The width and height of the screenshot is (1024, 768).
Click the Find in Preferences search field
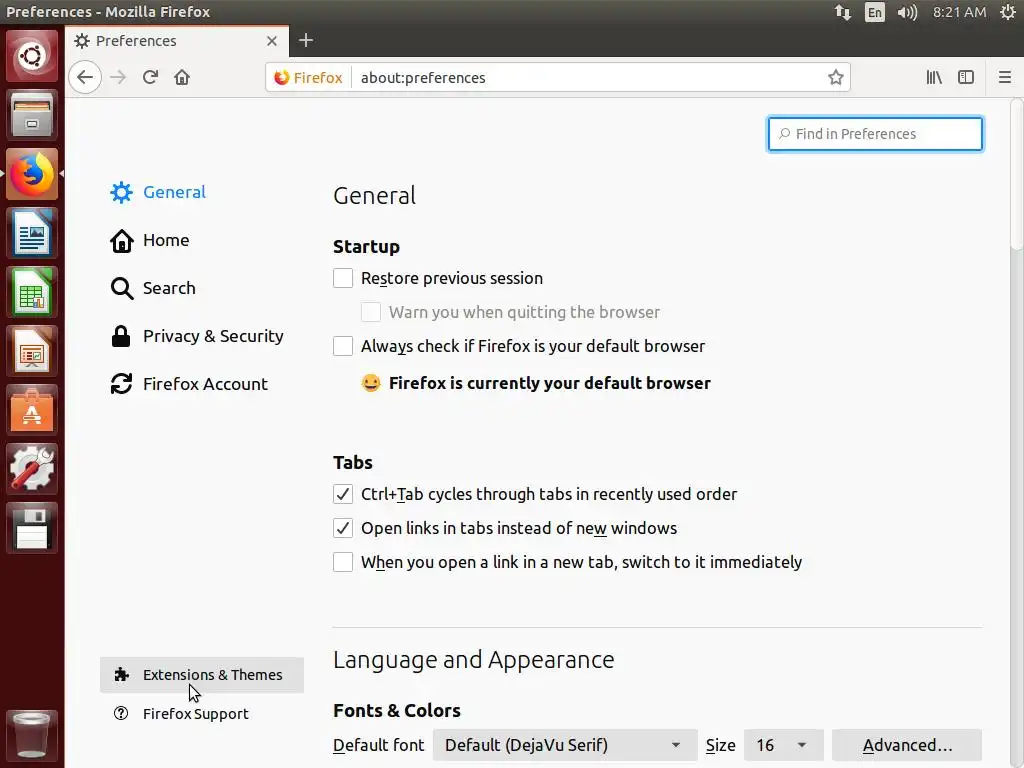[875, 134]
